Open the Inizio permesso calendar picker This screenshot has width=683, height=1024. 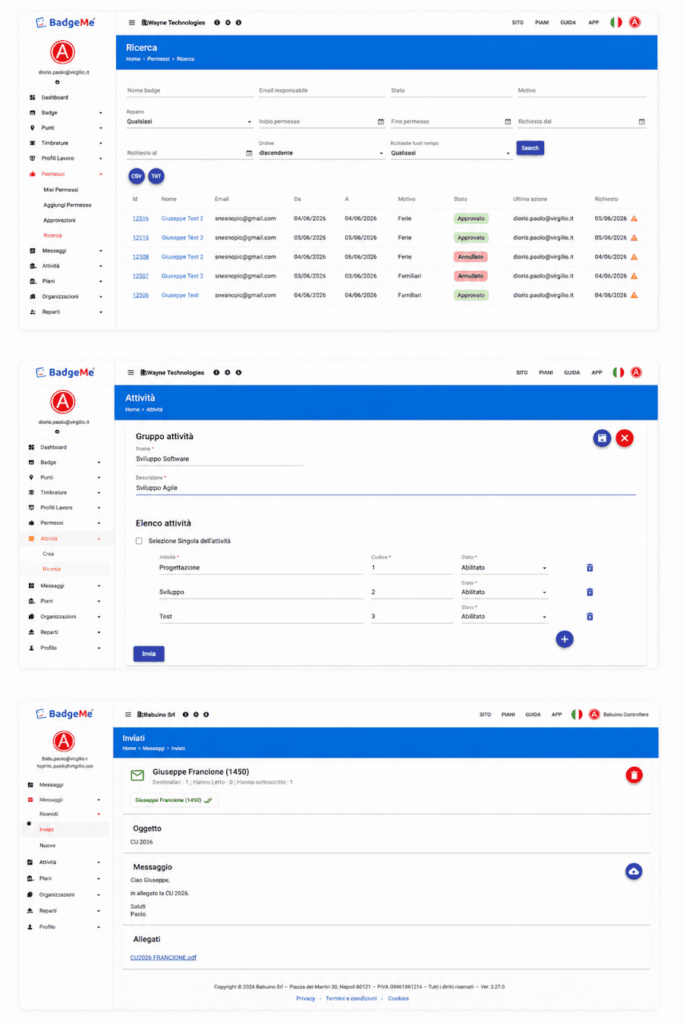click(x=381, y=121)
